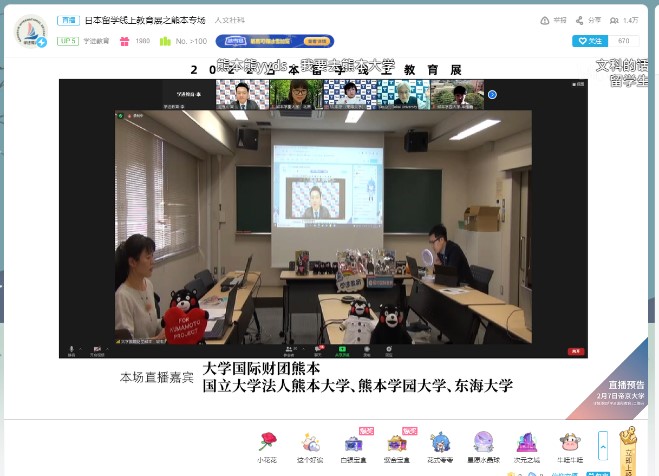This screenshot has height=476, width=659.
Task: Click the uploader name next to UP 5
Action: coord(96,41)
